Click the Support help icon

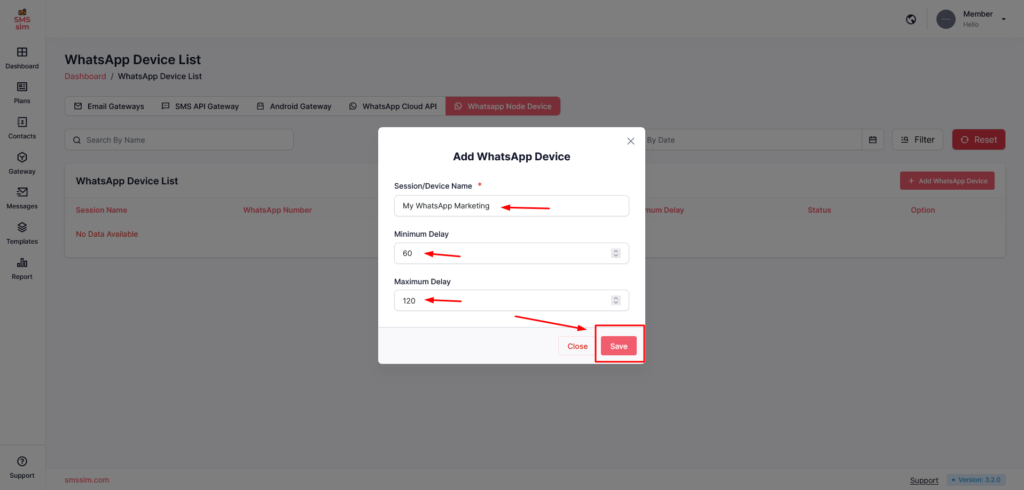(22, 461)
